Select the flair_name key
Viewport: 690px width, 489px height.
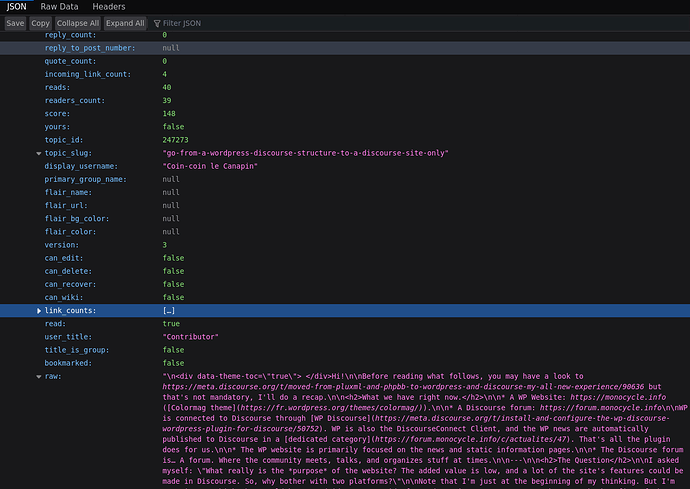[x=68, y=192]
